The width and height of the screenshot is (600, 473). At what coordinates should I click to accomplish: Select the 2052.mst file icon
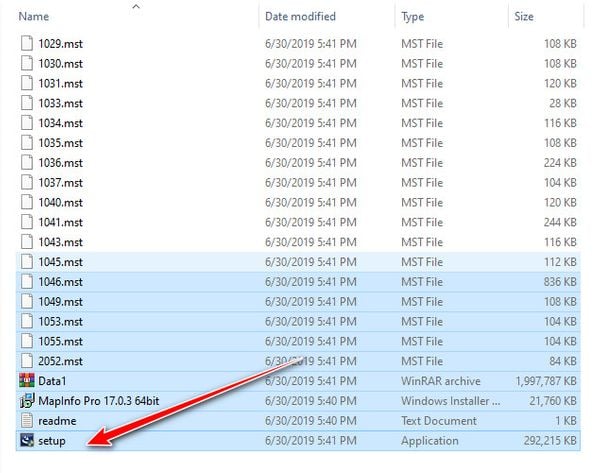27,361
